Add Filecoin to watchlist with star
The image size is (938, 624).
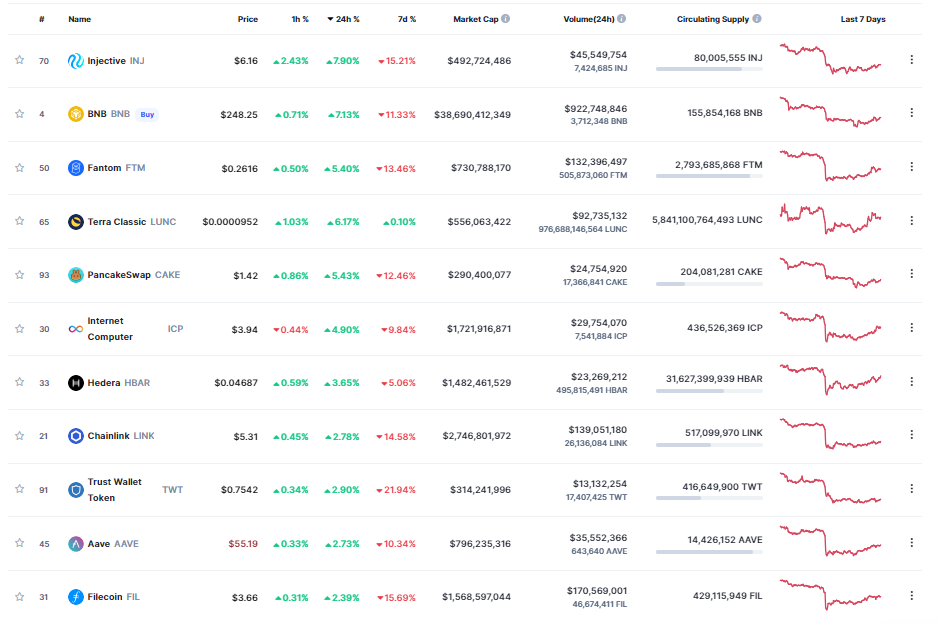pos(19,597)
